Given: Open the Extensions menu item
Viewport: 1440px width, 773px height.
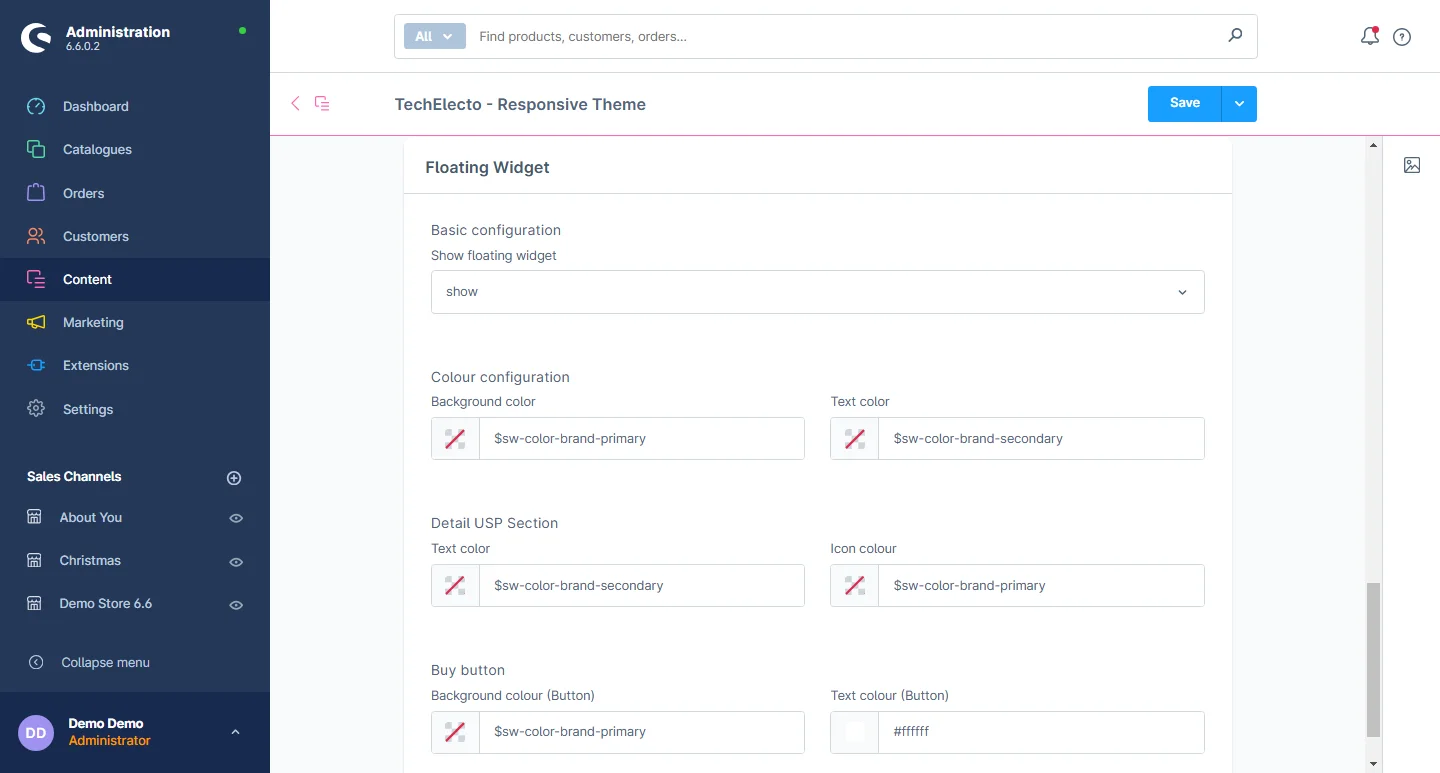Looking at the screenshot, I should coord(95,365).
